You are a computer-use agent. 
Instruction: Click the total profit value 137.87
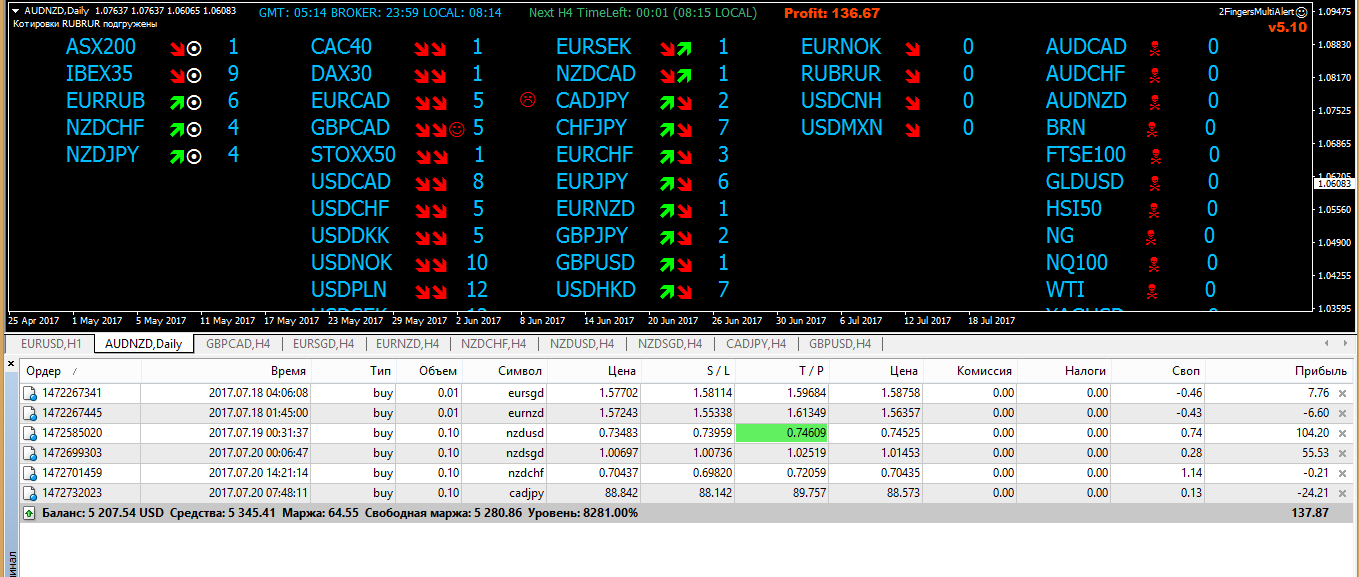1309,512
